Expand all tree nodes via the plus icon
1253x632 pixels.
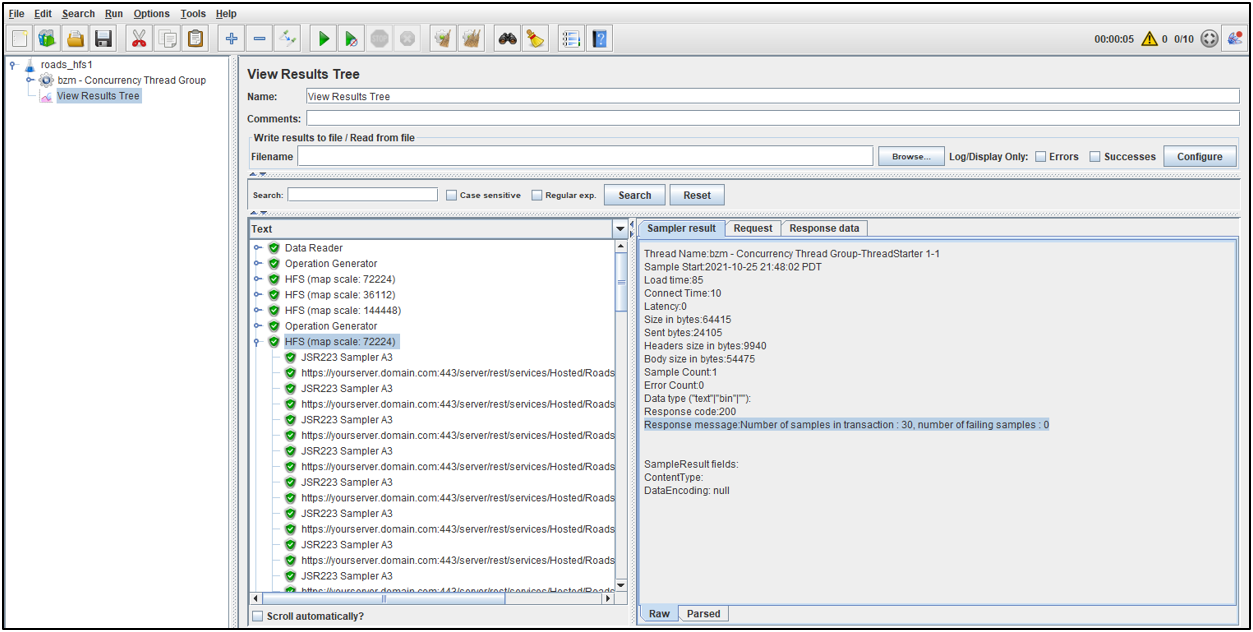click(x=231, y=38)
